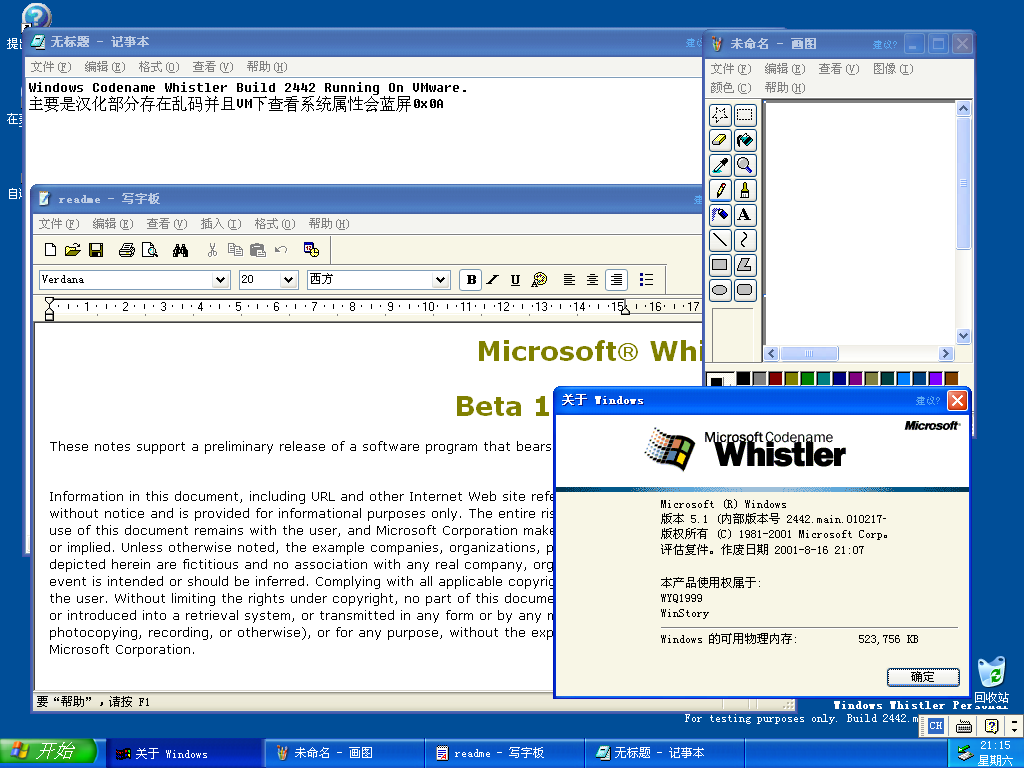Expand the Verdana font name dropdown
The width and height of the screenshot is (1024, 768).
(221, 280)
